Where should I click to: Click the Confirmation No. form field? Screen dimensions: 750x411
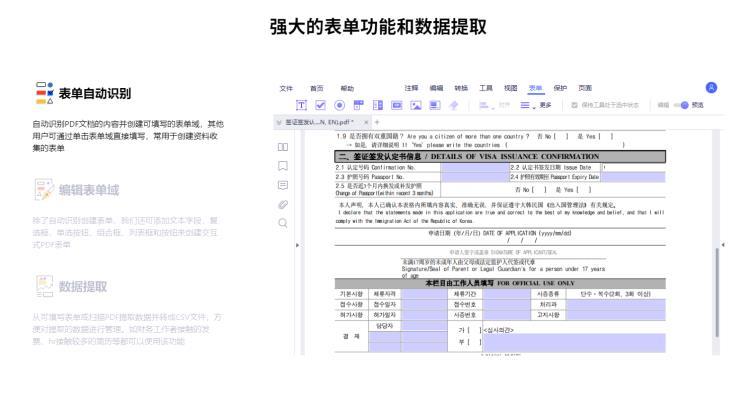point(474,167)
